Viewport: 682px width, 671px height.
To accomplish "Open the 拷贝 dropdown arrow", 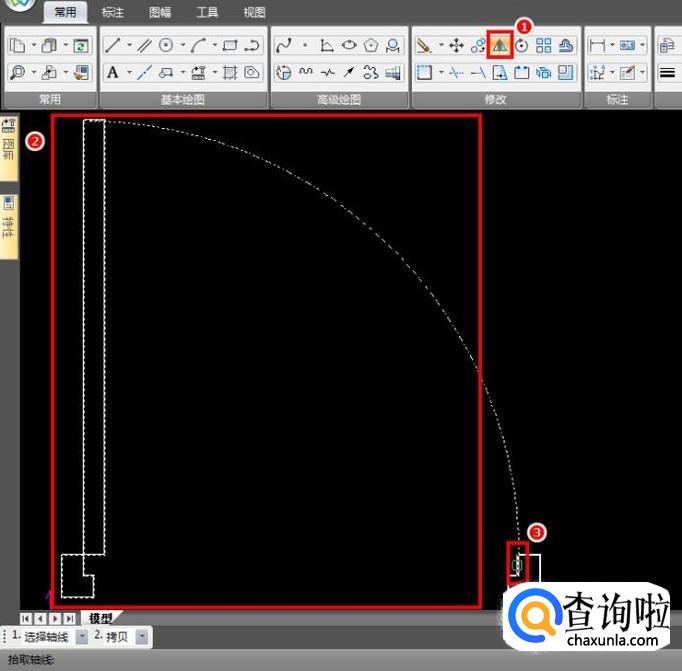I will pyautogui.click(x=142, y=637).
